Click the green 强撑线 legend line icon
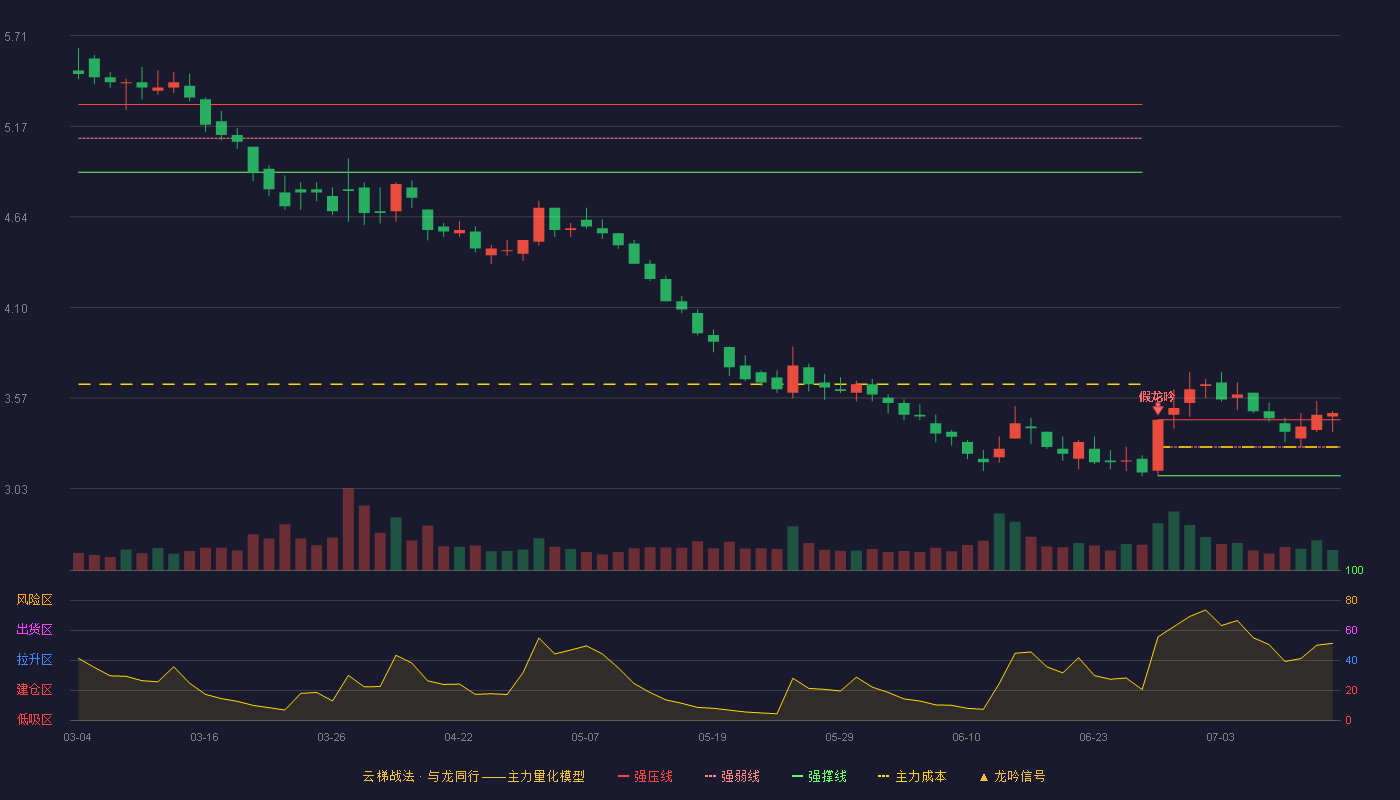 pos(797,776)
